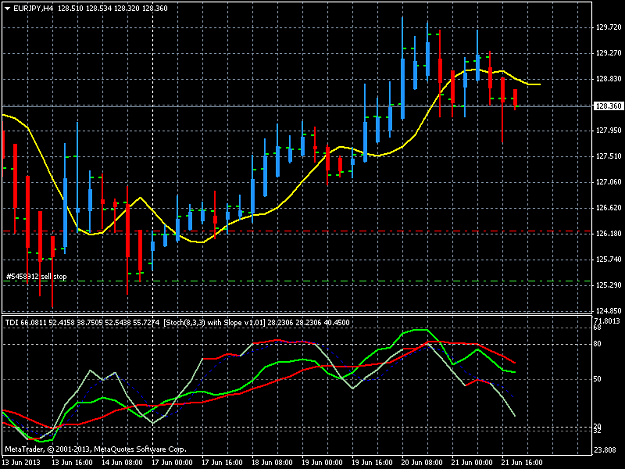Click the indicator scale label 23.808
This screenshot has height=469, width=625.
(x=607, y=450)
